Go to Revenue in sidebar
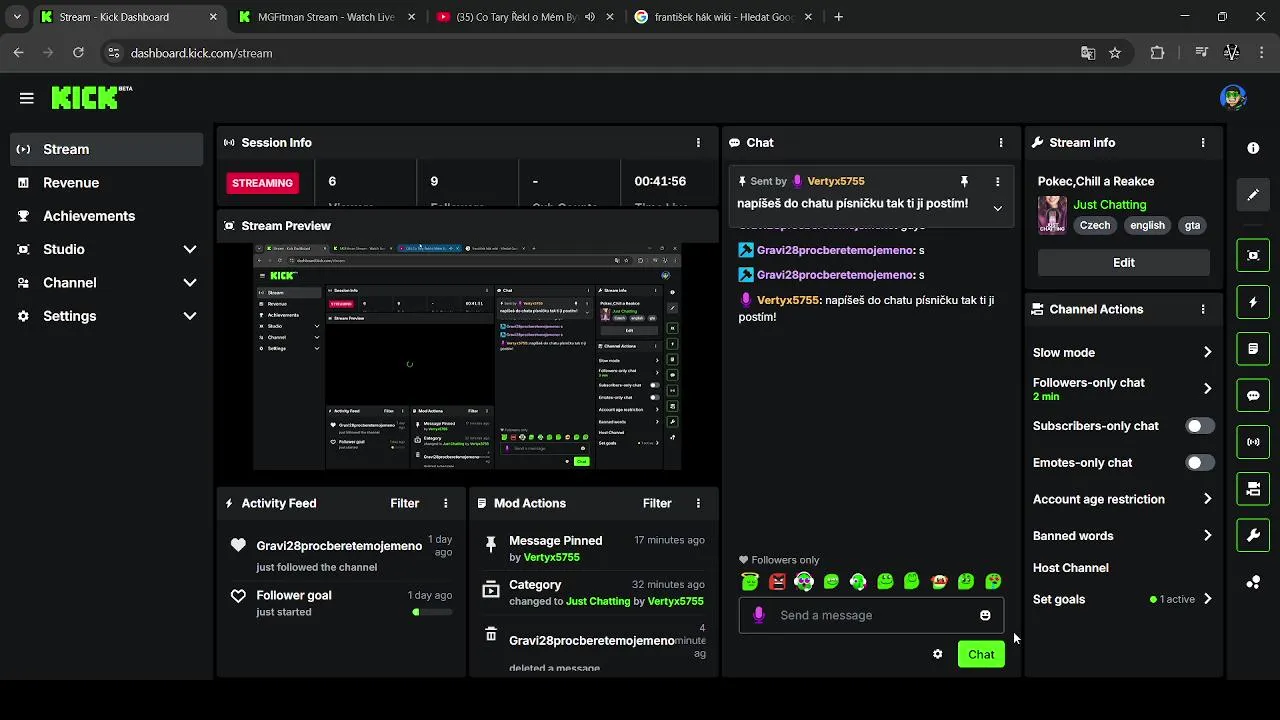This screenshot has width=1280, height=720. (x=106, y=183)
